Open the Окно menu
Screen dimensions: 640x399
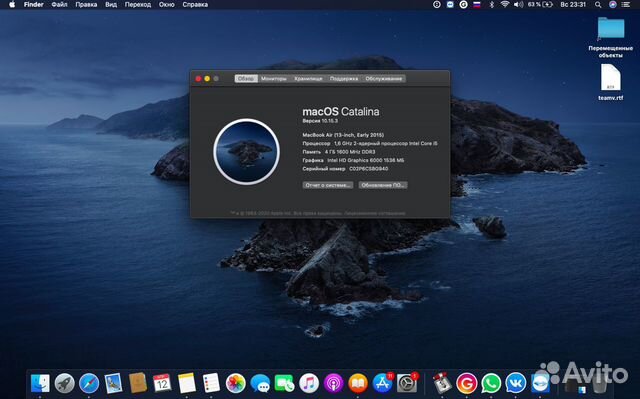(x=167, y=4)
